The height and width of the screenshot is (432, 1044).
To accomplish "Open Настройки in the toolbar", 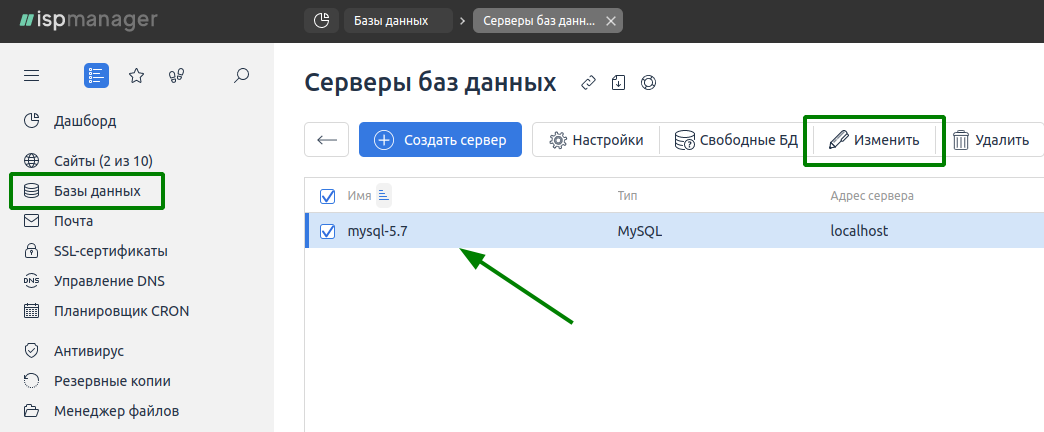I will click(596, 140).
